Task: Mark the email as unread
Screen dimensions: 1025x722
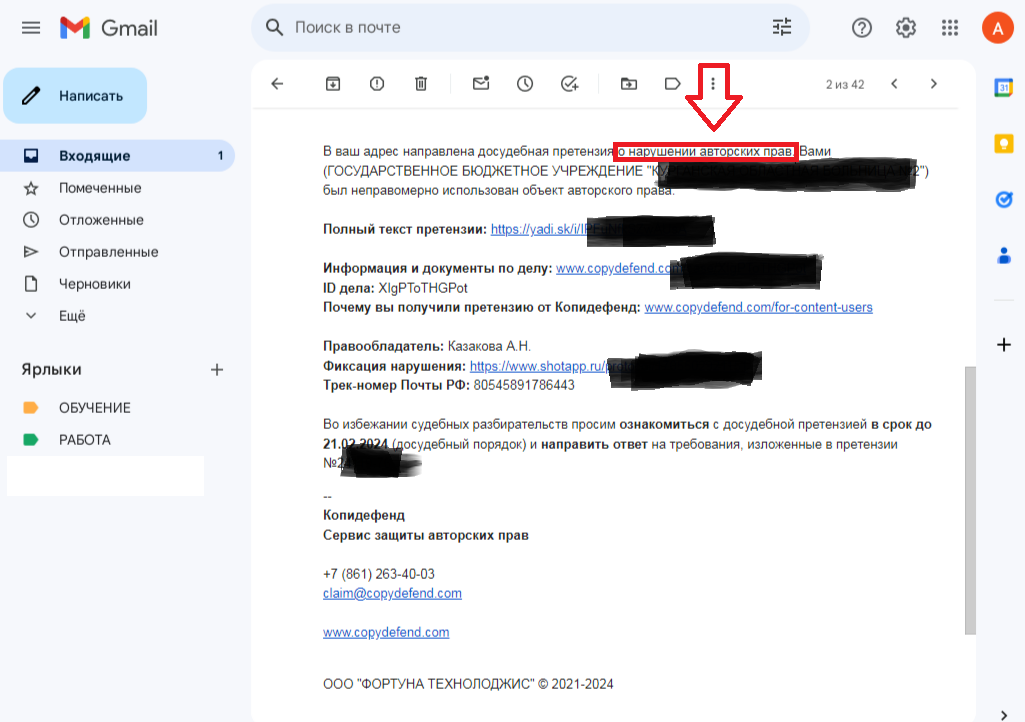Action: click(x=481, y=83)
